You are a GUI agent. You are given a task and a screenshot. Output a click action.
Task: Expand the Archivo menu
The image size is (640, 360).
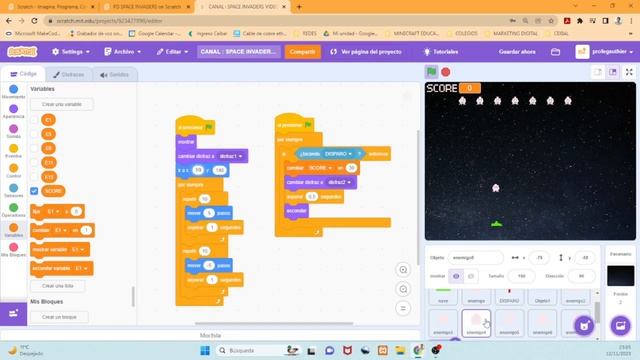[x=123, y=52]
